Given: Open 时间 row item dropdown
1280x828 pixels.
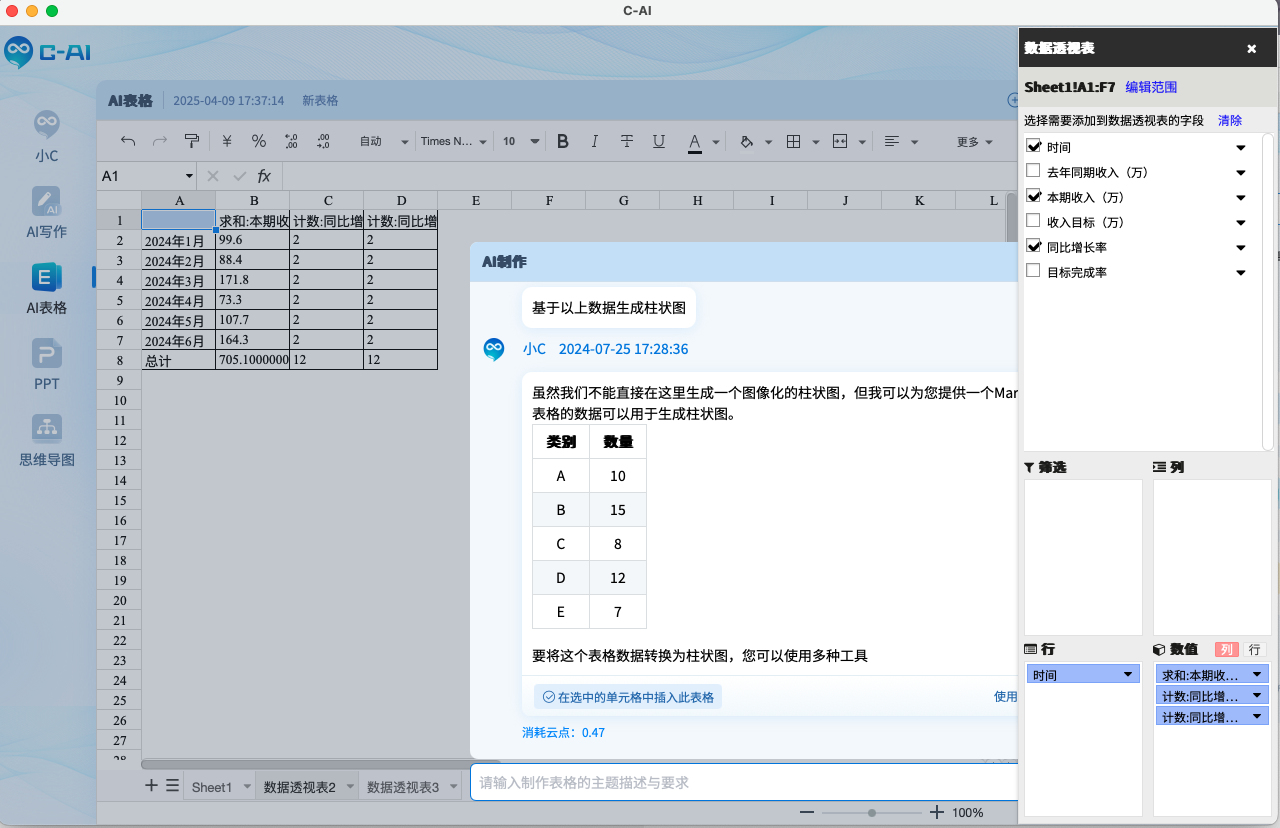Looking at the screenshot, I should click(1128, 675).
